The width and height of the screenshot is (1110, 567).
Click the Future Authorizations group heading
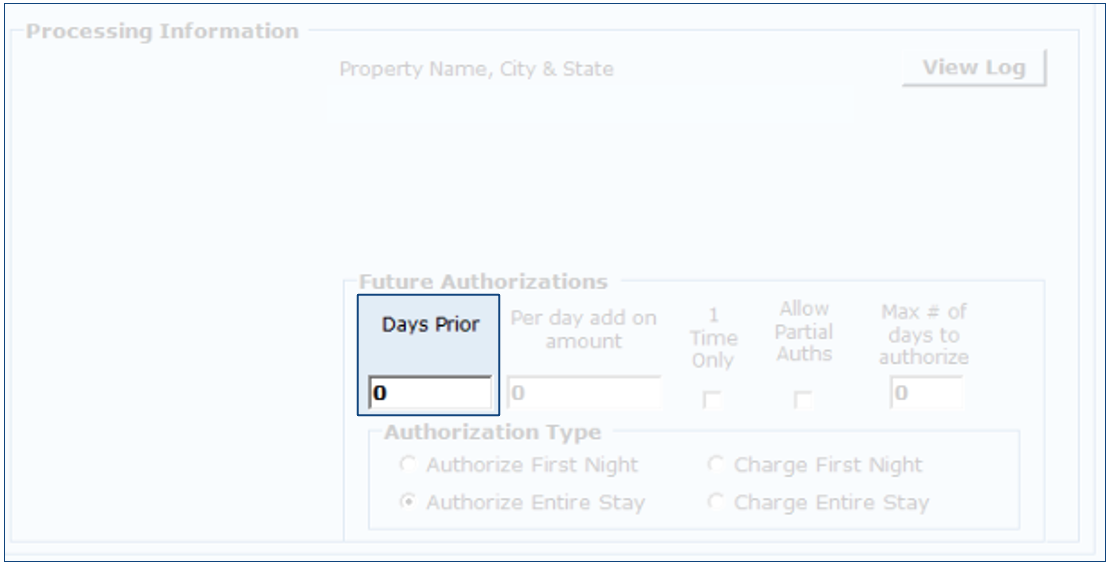[x=482, y=281]
